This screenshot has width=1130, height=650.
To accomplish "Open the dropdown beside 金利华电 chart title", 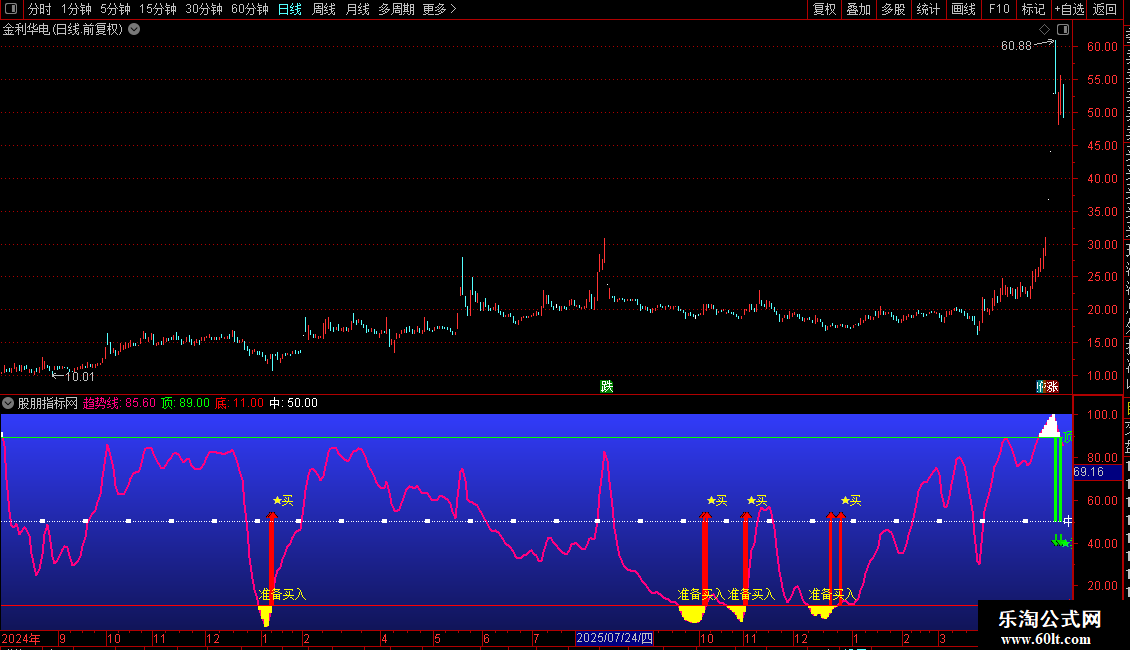I will point(134,29).
